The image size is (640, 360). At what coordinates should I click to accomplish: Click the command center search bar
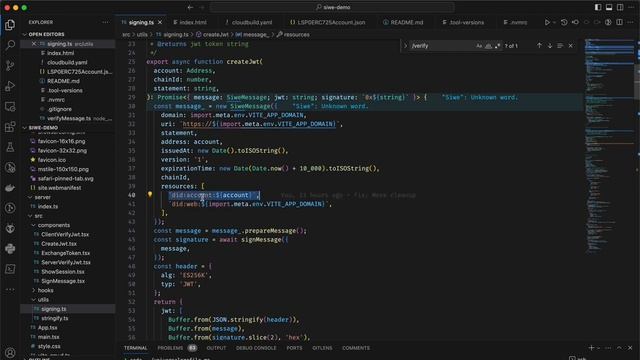(x=332, y=7)
